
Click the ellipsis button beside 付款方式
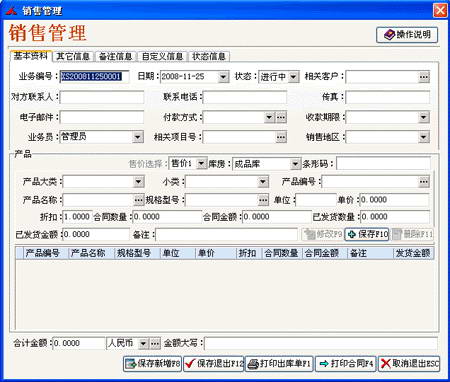(x=281, y=117)
